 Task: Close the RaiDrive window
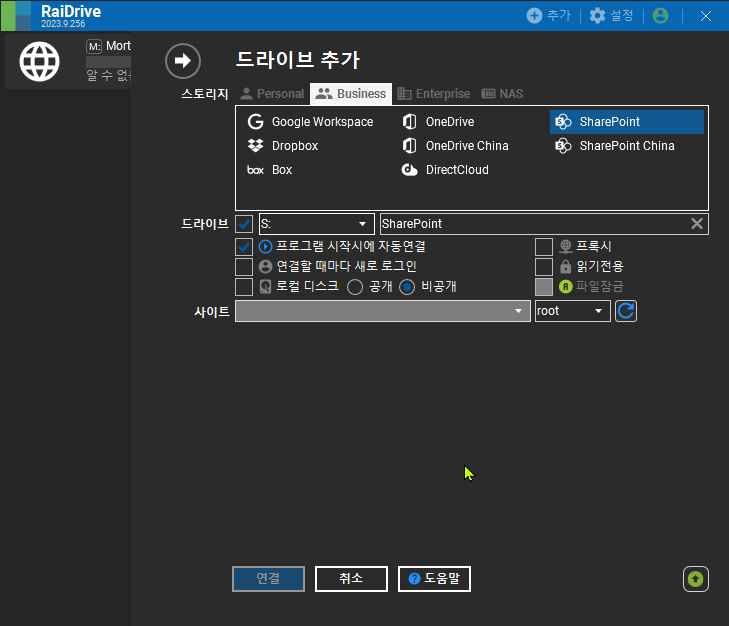point(705,16)
